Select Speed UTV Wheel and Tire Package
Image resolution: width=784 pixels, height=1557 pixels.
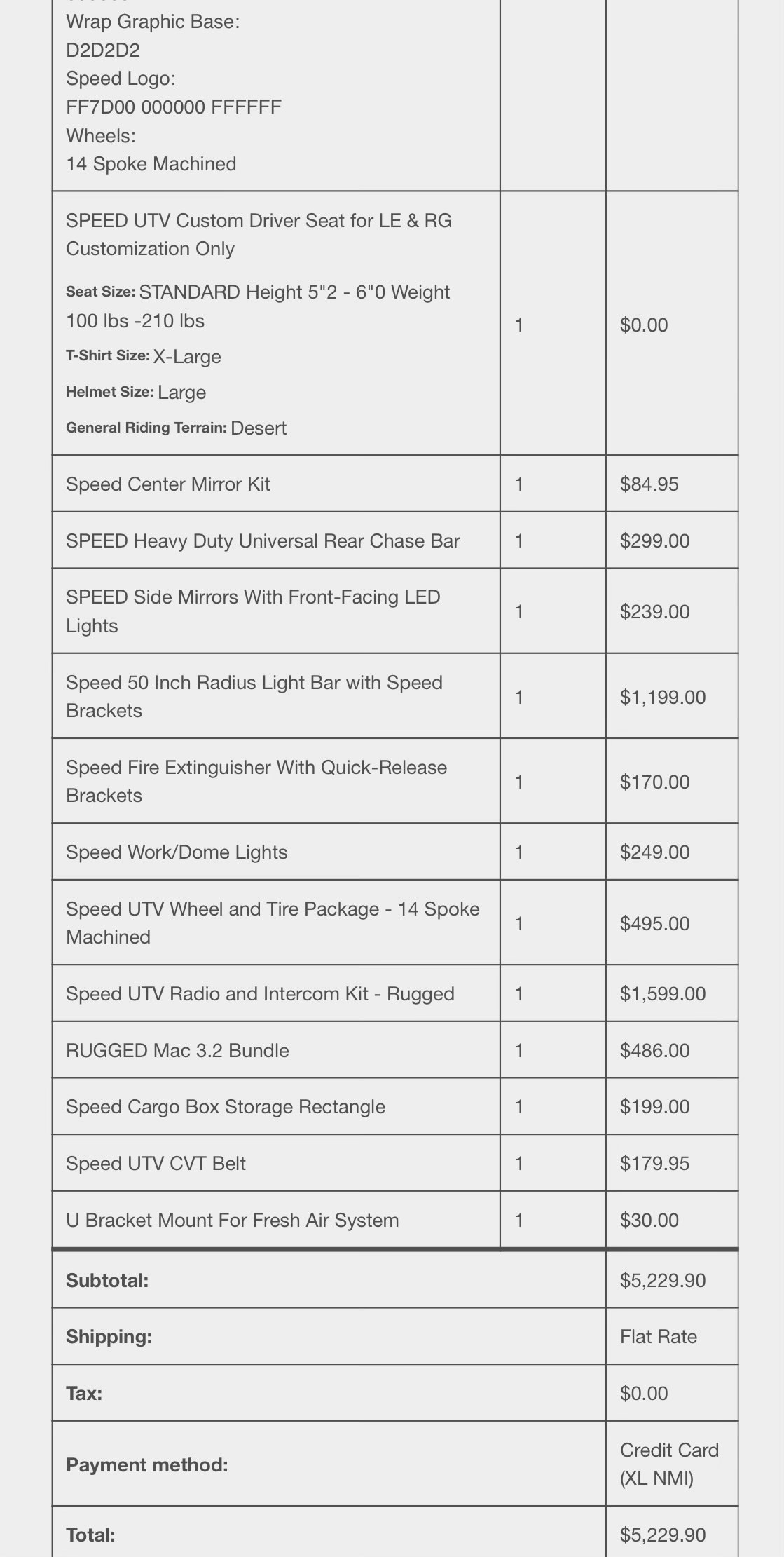[x=273, y=923]
